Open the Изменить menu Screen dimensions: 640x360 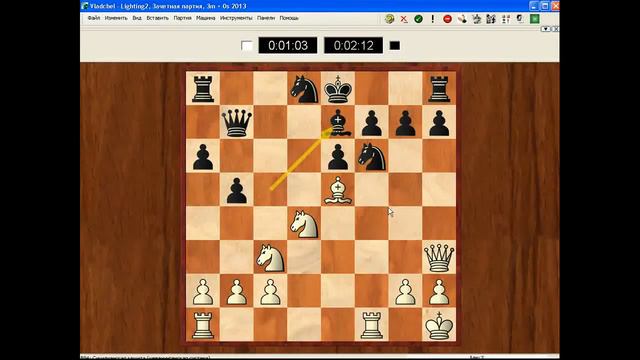point(116,18)
